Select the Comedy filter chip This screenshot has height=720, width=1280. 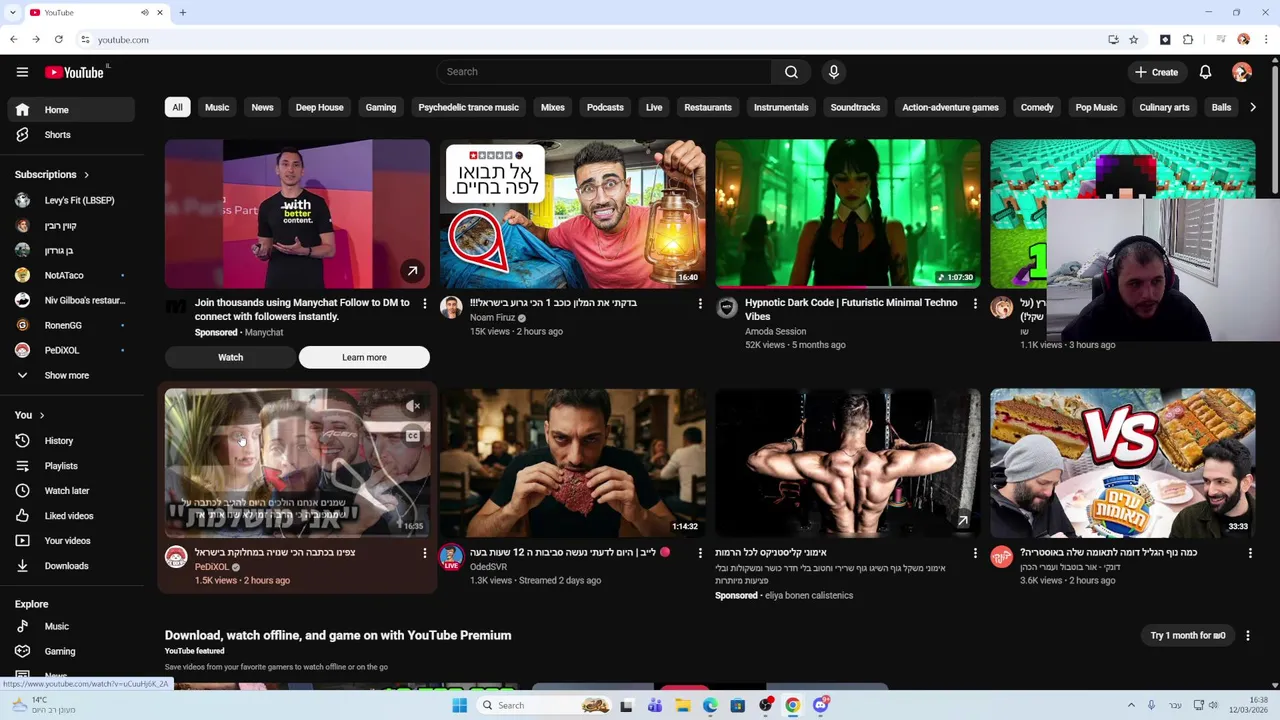(1037, 107)
